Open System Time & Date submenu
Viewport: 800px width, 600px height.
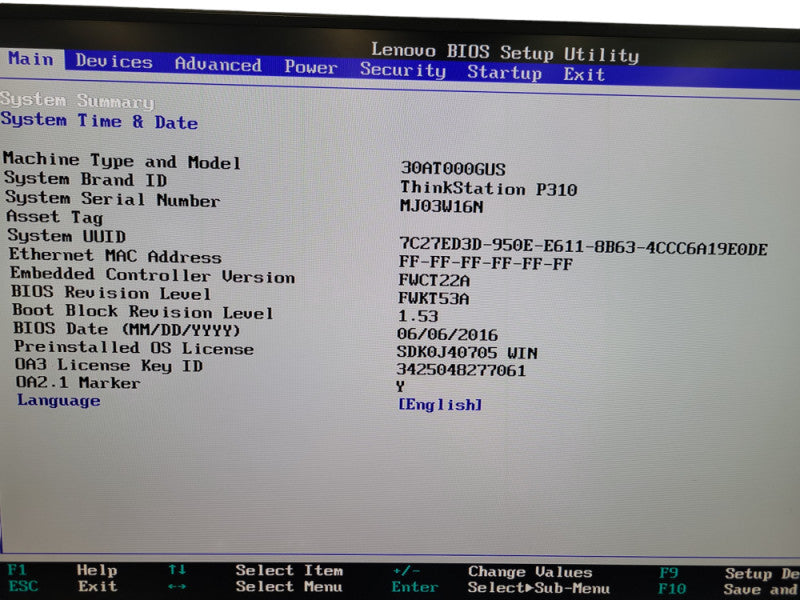point(99,121)
